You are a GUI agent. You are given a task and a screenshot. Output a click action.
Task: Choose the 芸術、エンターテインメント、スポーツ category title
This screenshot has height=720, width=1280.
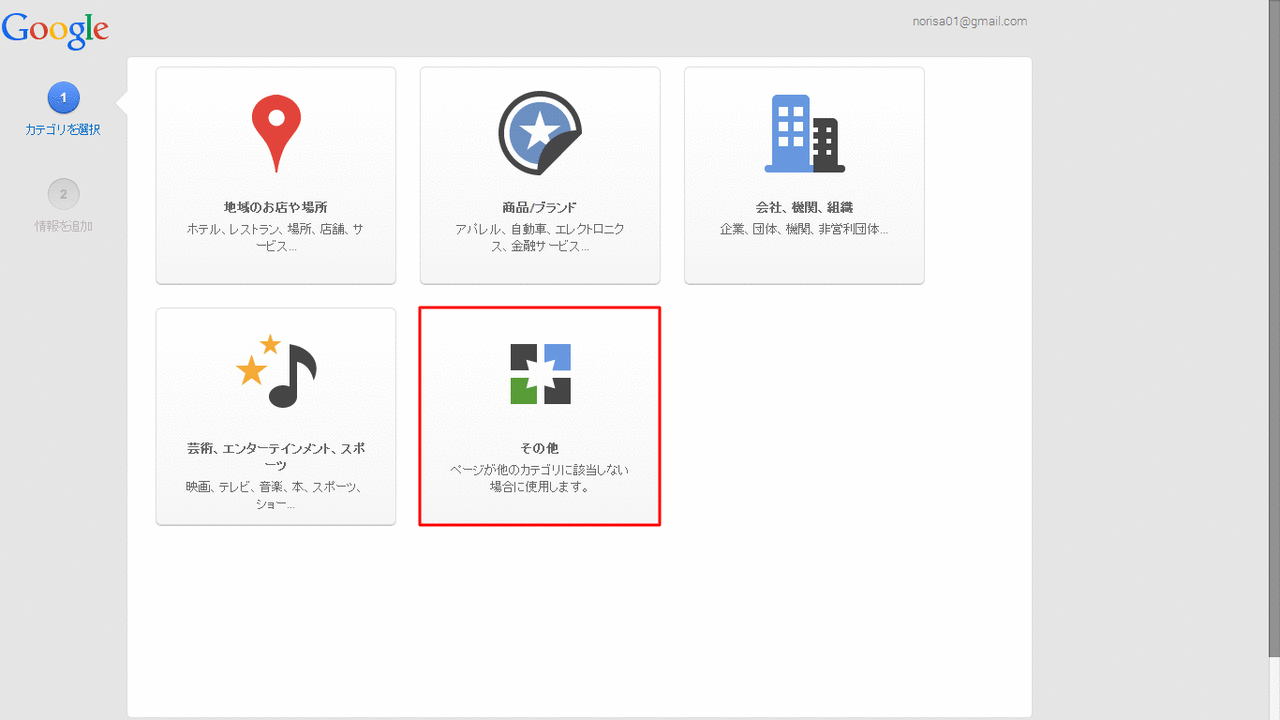coord(276,457)
